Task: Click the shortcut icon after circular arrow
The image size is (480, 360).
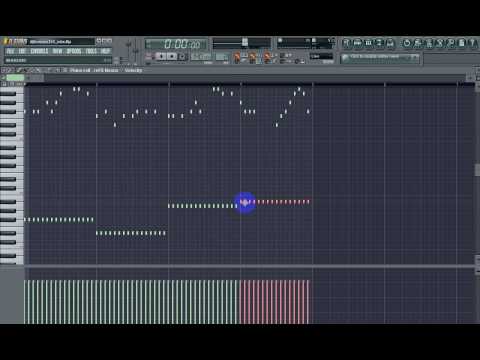Action: tap(418, 43)
